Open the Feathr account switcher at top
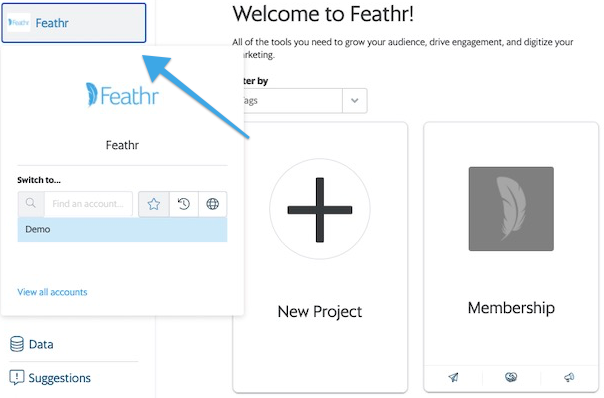Image resolution: width=604 pixels, height=398 pixels. 74,23
